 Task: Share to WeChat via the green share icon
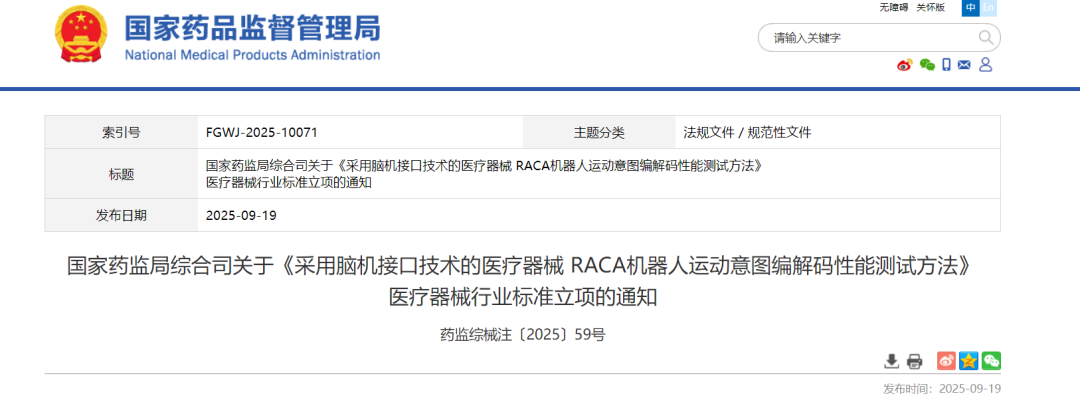991,360
